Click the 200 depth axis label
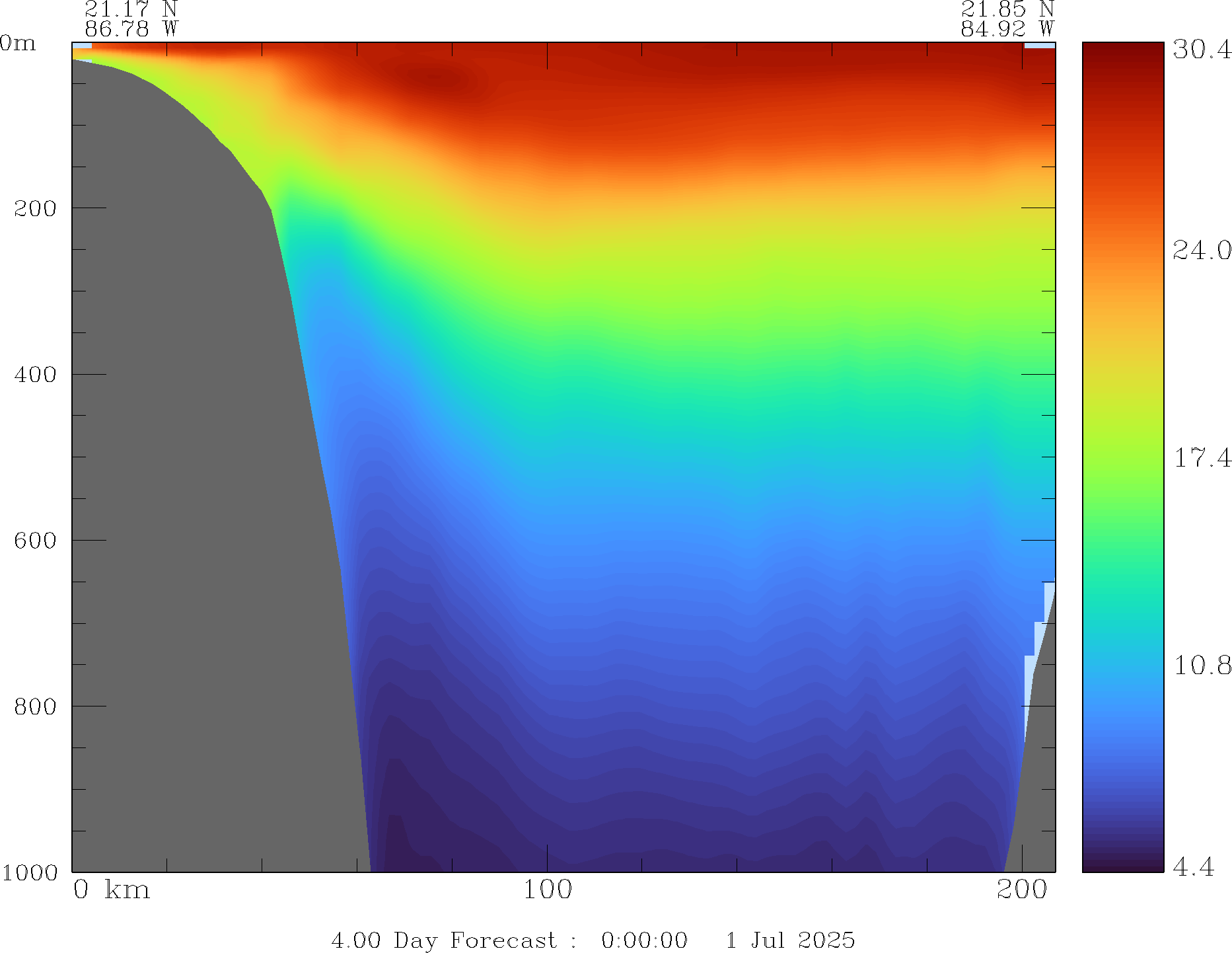 pyautogui.click(x=36, y=209)
